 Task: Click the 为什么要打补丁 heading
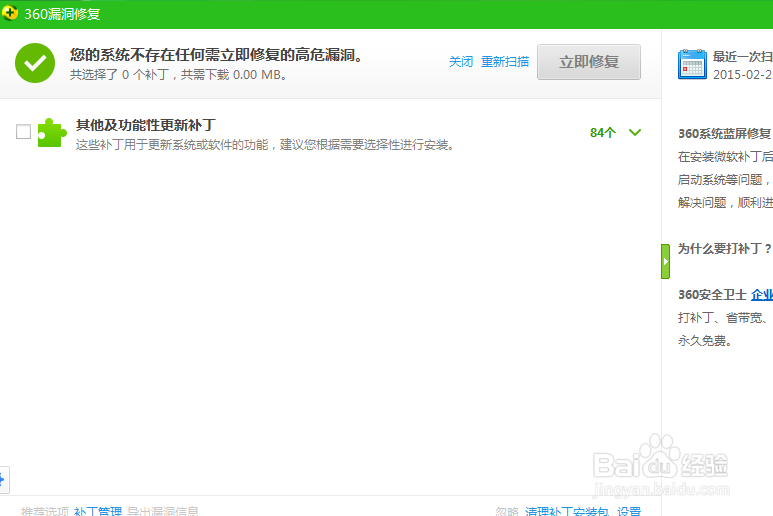725,248
